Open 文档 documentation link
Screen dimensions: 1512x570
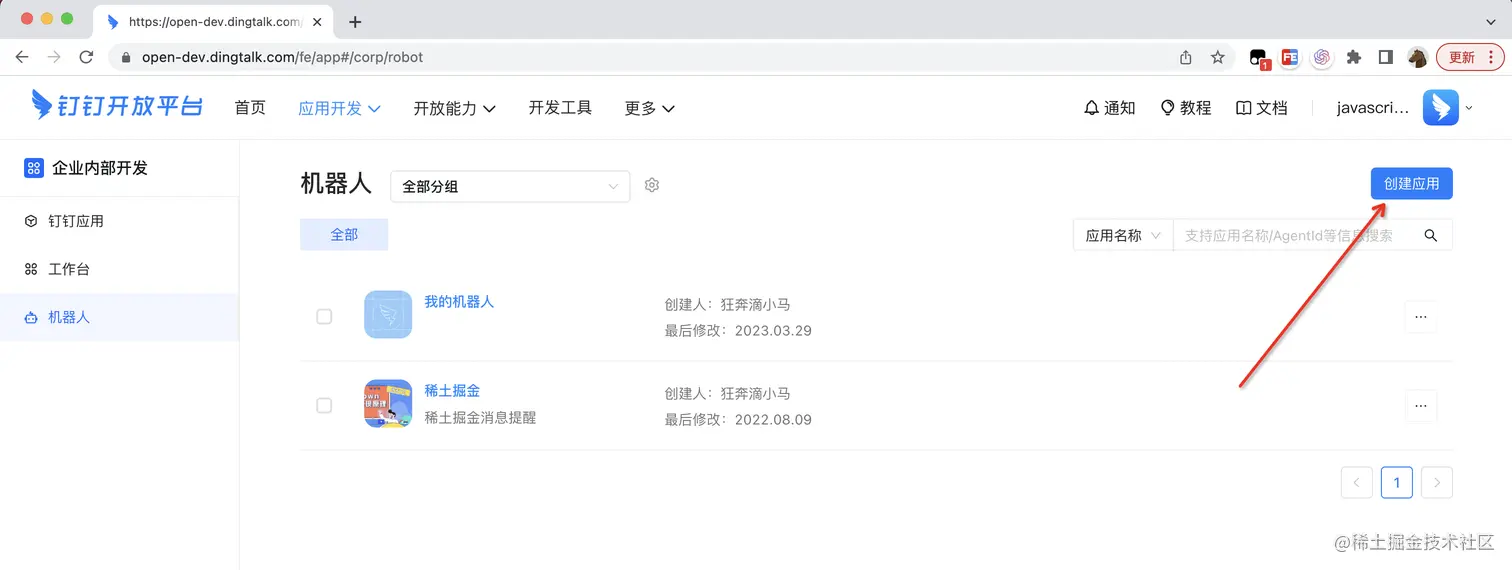(x=1261, y=108)
